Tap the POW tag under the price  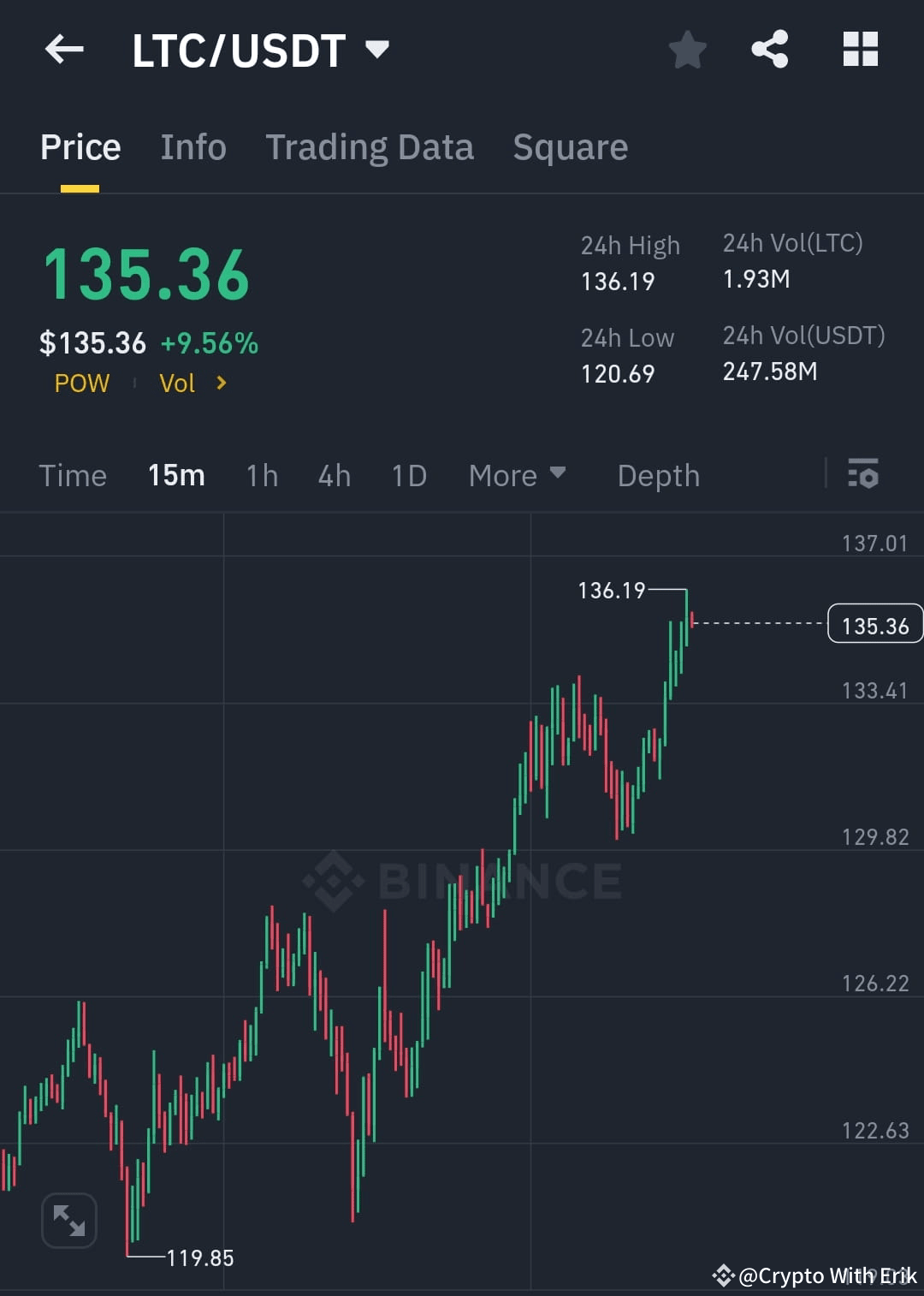[81, 383]
